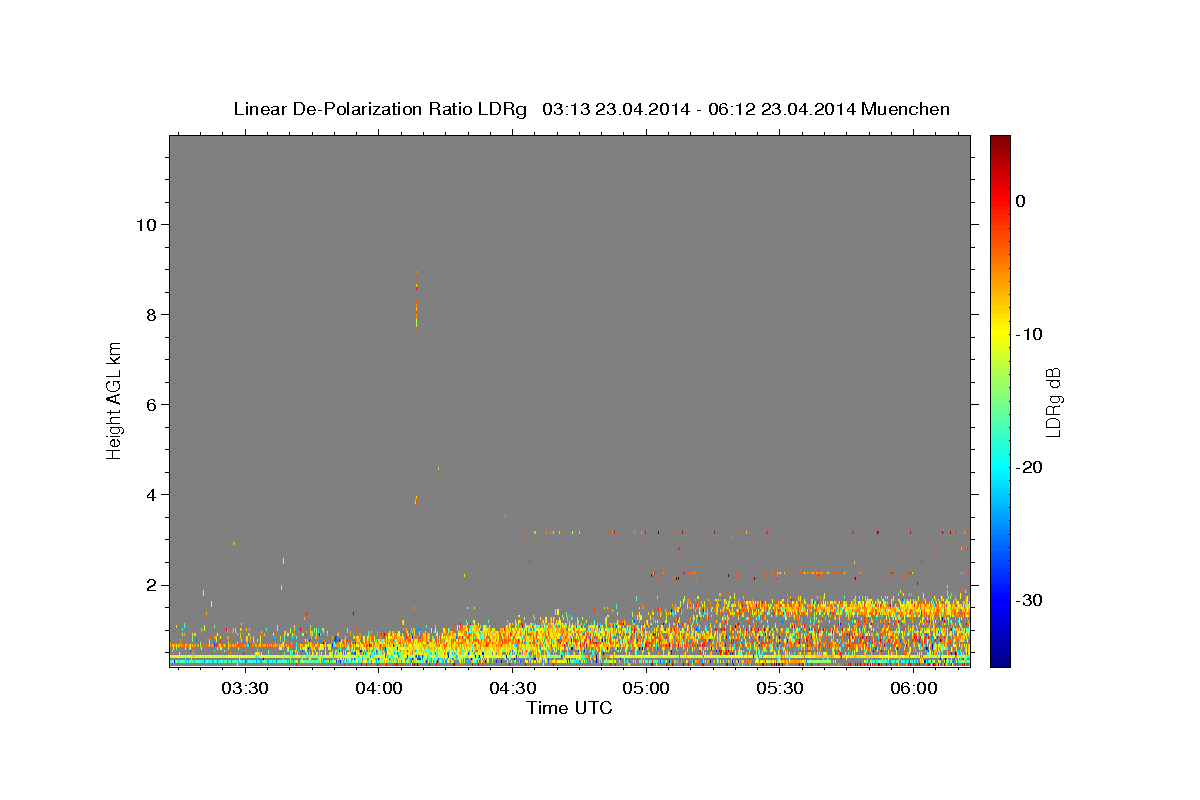Screen dimensions: 1200x800
Task: Click the 'Time UTC' axis label
Action: (569, 708)
